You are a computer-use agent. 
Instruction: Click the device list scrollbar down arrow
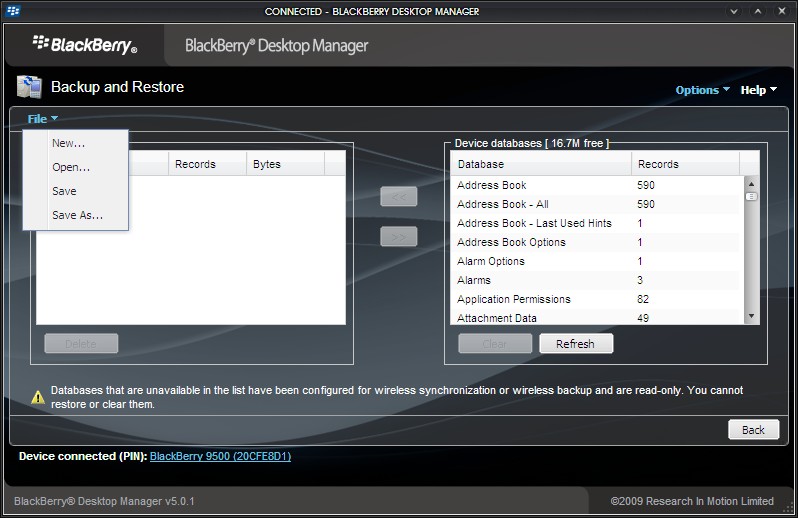click(751, 316)
